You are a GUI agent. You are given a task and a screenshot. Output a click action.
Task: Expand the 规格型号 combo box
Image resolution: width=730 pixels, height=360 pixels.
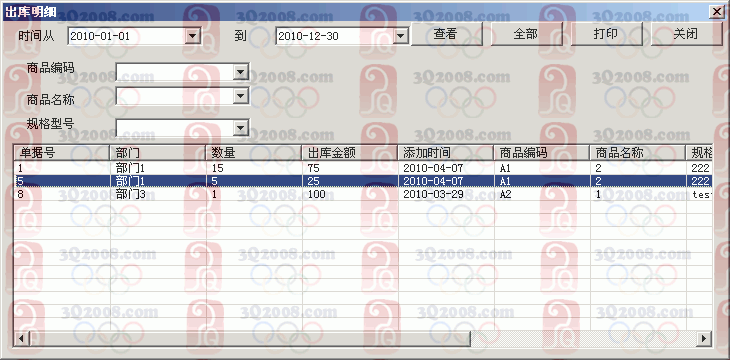coord(240,128)
